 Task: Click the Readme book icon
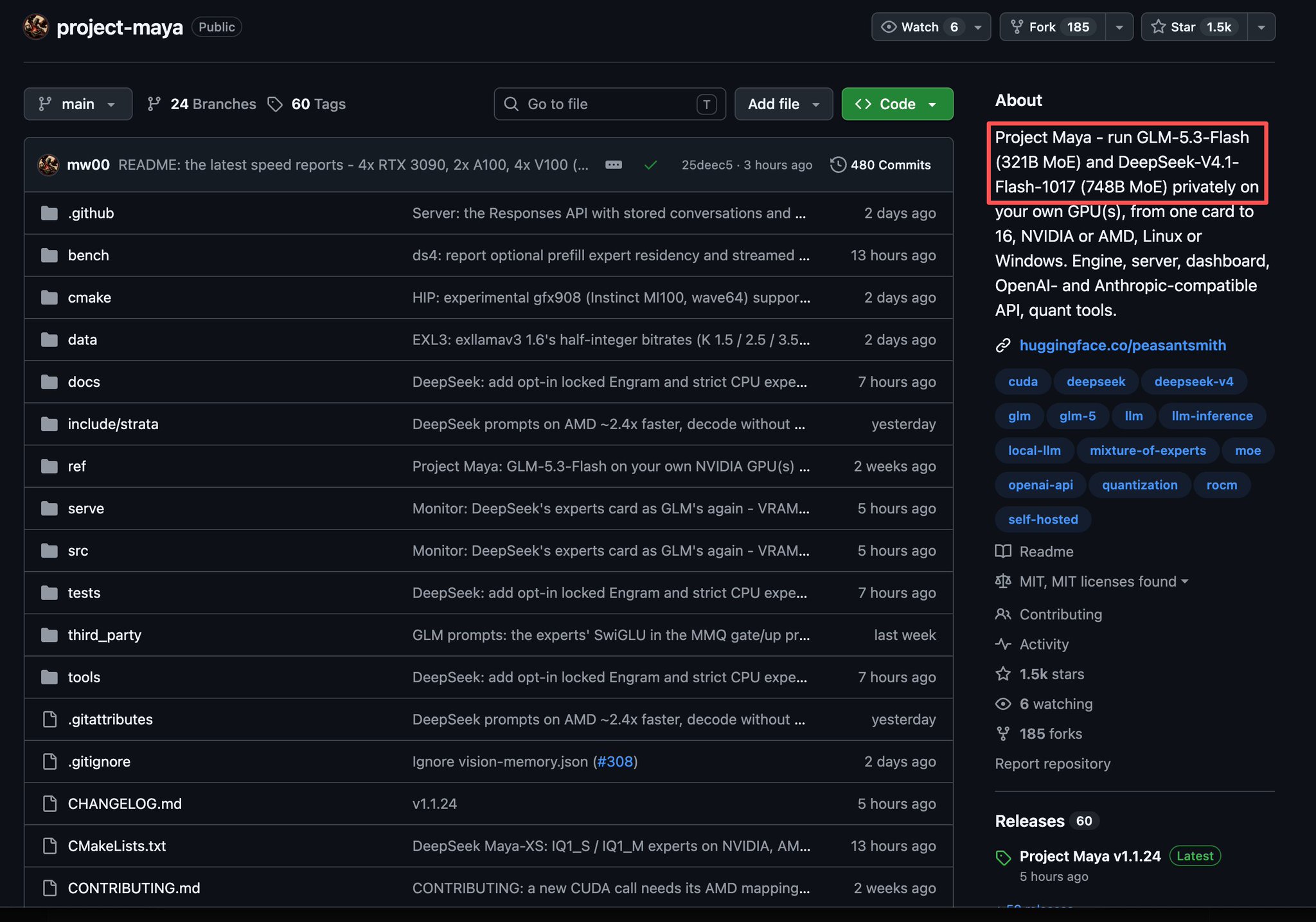pos(1003,551)
